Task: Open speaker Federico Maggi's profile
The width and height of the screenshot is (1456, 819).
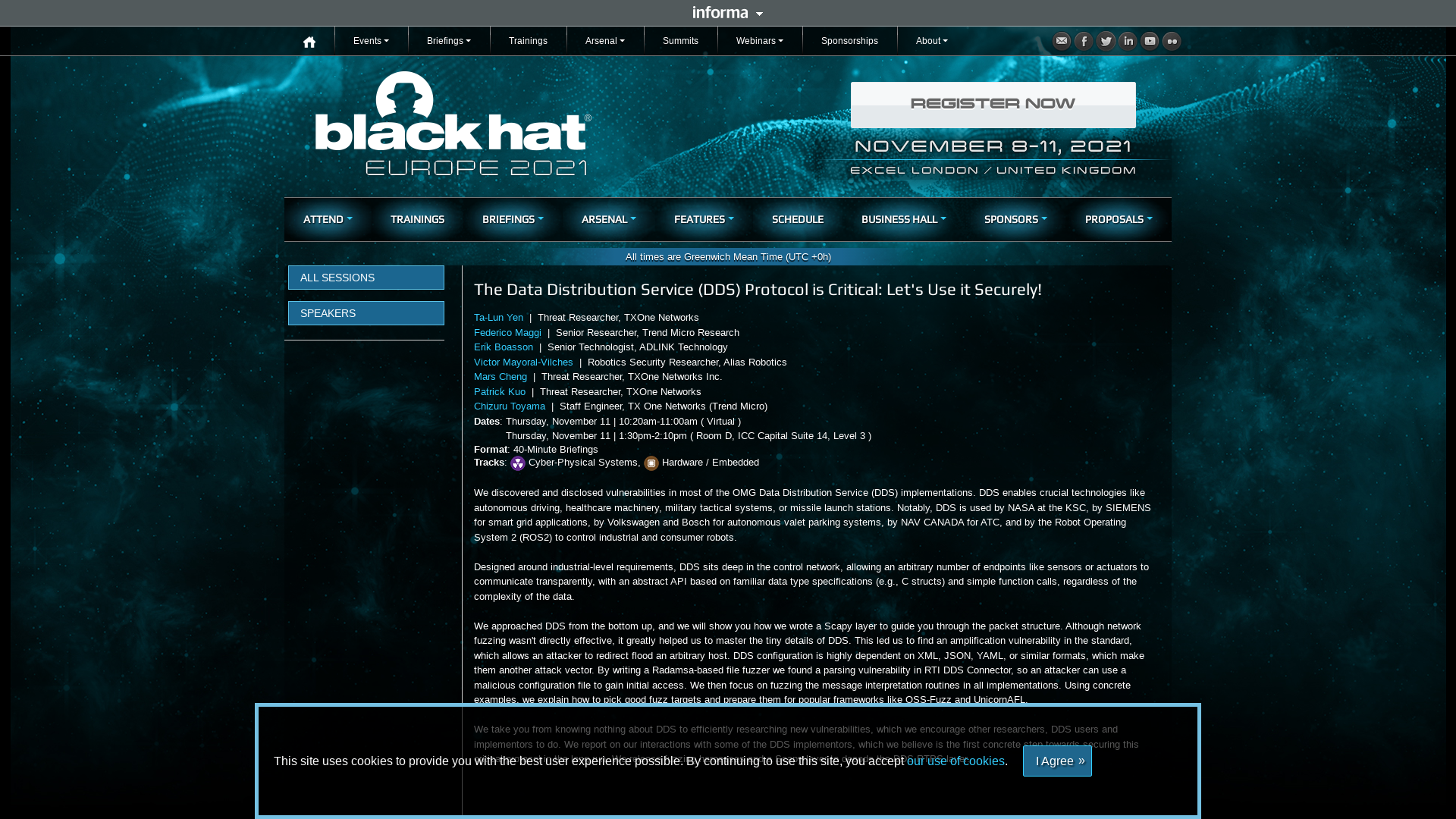Action: tap(507, 333)
